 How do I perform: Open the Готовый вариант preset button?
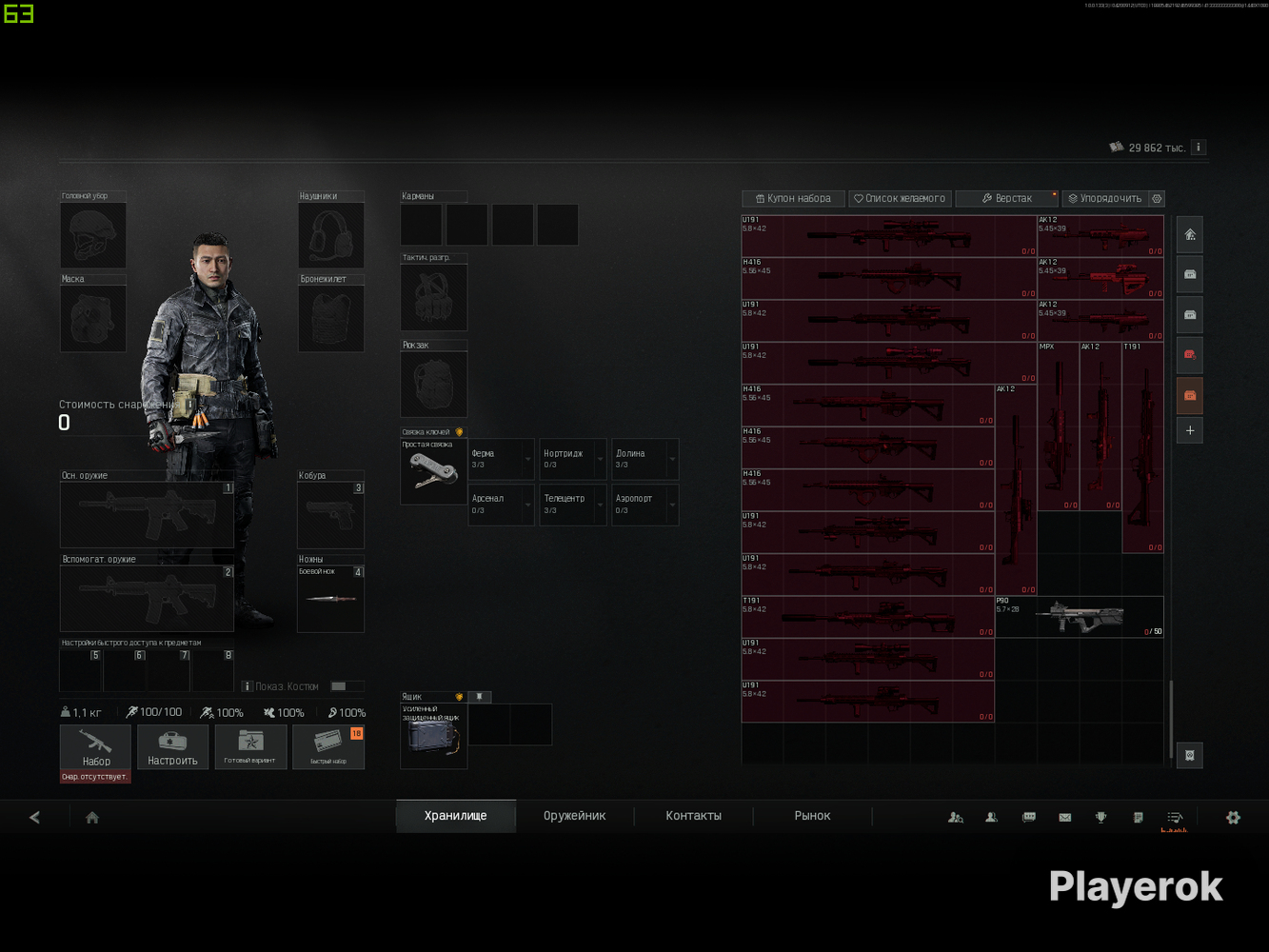pos(250,747)
